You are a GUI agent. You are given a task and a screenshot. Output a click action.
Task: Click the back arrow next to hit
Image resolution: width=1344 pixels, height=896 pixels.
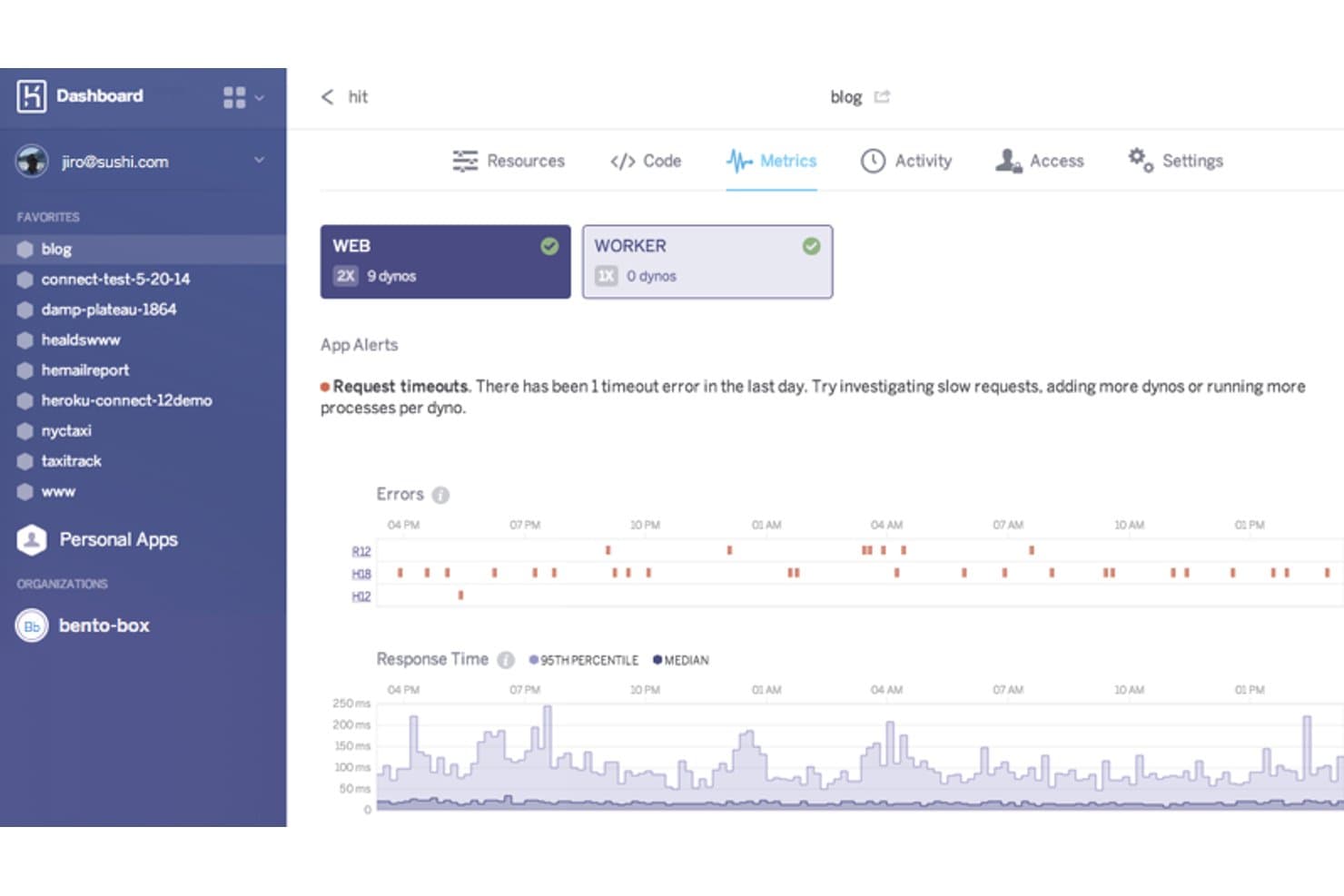click(328, 97)
